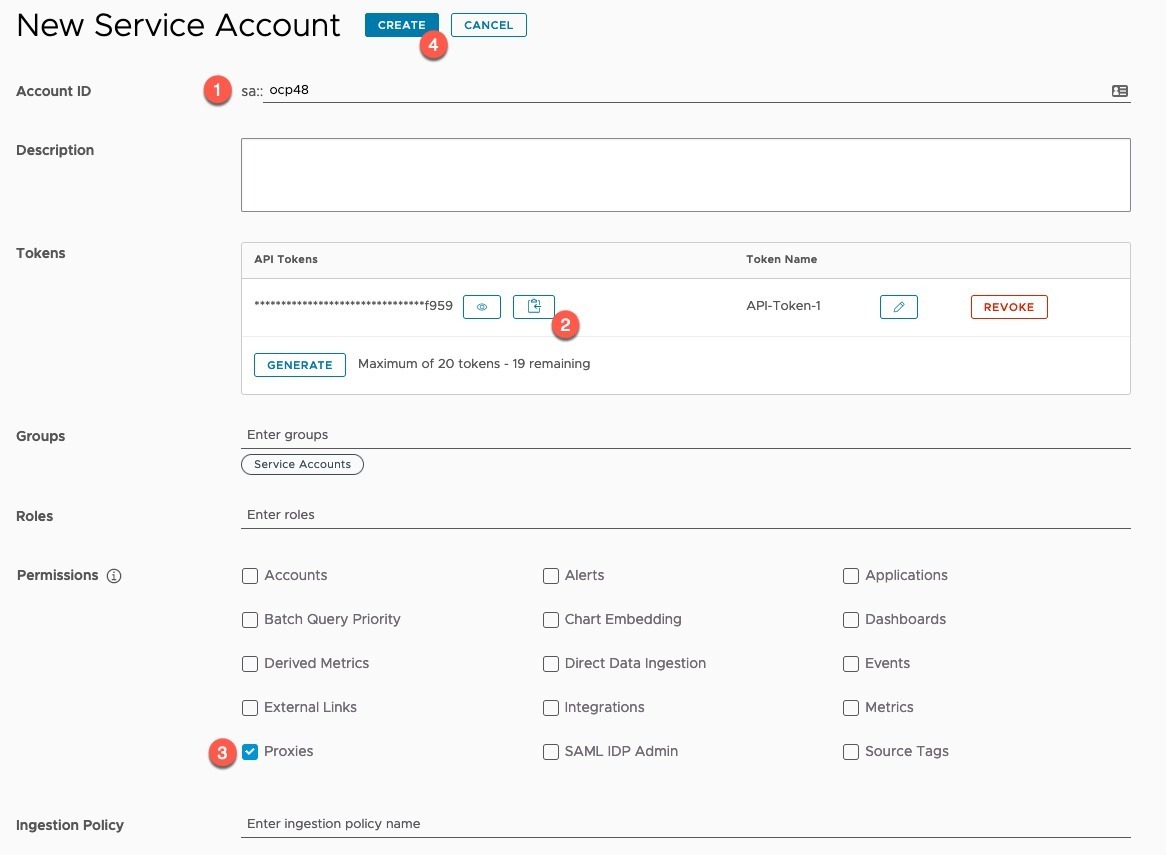Tick the Chart Embedding checkbox
The image size is (1166, 855).
[x=550, y=619]
